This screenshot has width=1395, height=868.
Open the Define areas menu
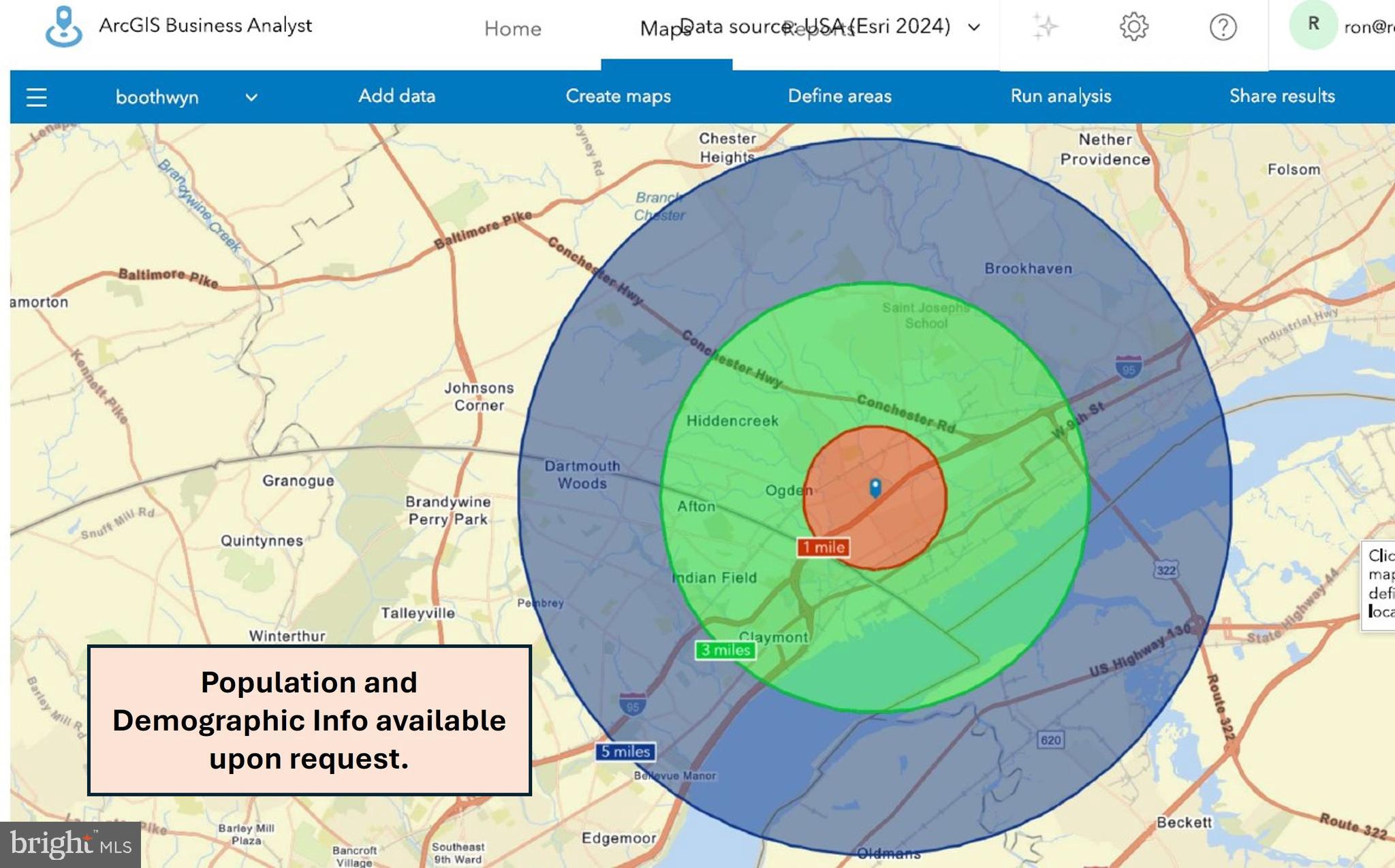point(839,96)
